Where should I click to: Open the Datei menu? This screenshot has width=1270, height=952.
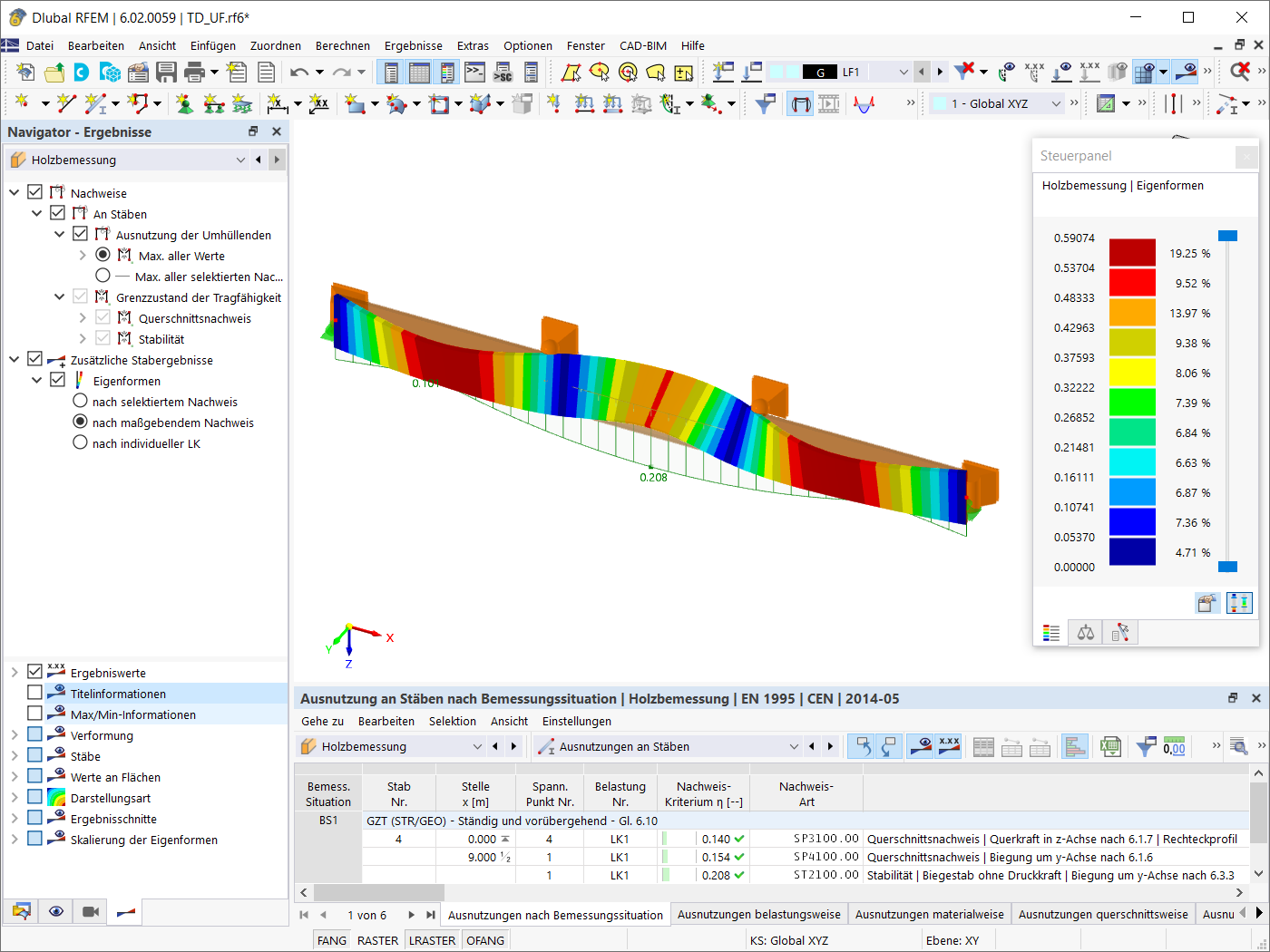click(x=40, y=45)
